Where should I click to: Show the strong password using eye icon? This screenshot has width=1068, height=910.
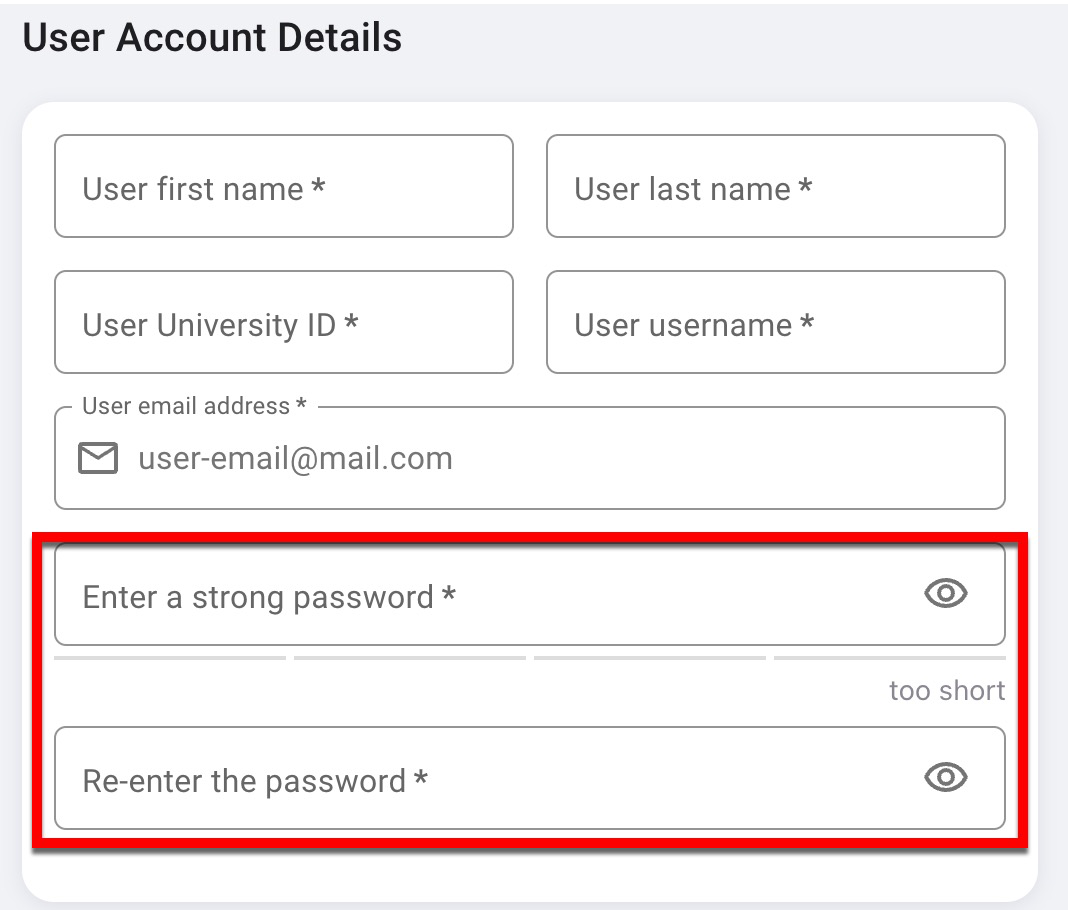(x=945, y=594)
